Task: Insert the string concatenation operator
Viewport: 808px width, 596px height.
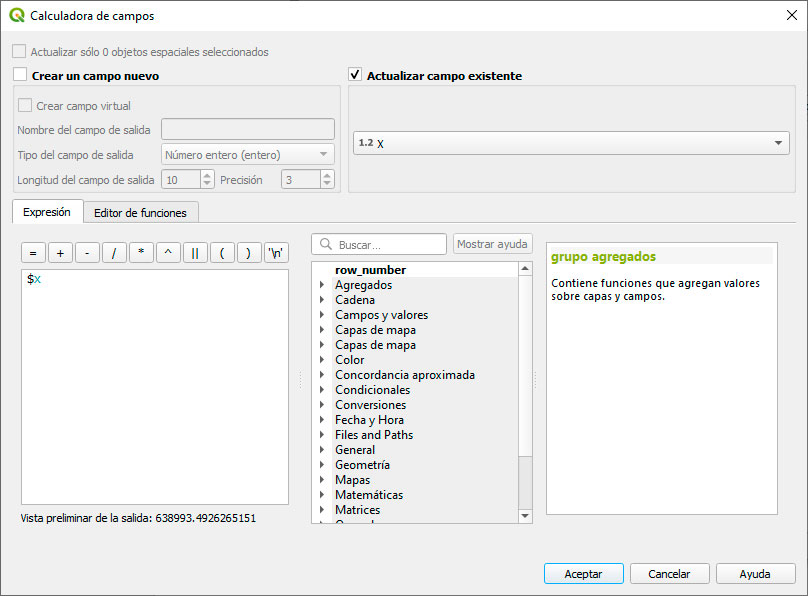Action: 195,253
